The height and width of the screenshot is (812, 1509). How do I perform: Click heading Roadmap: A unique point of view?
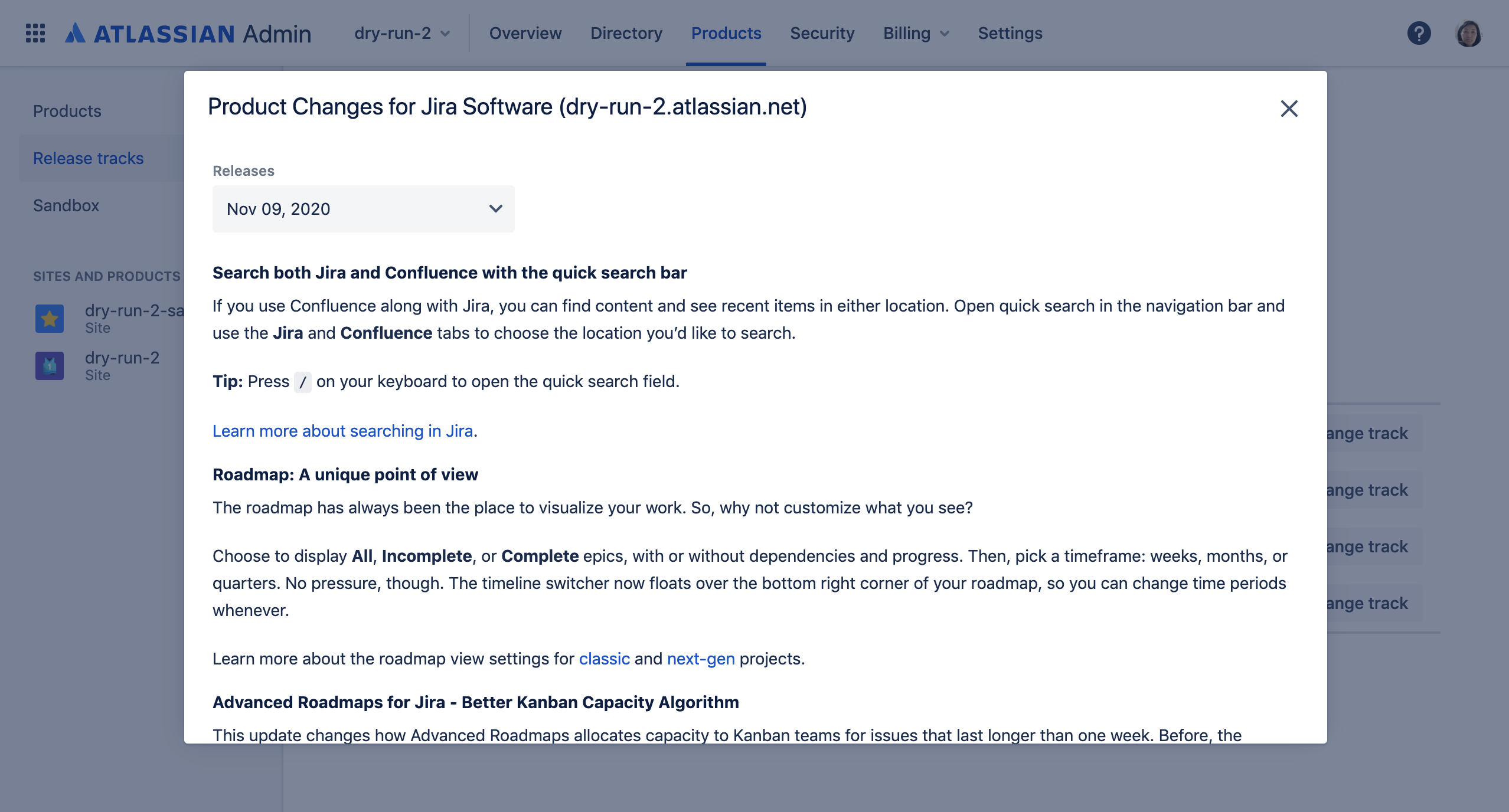[x=345, y=474]
